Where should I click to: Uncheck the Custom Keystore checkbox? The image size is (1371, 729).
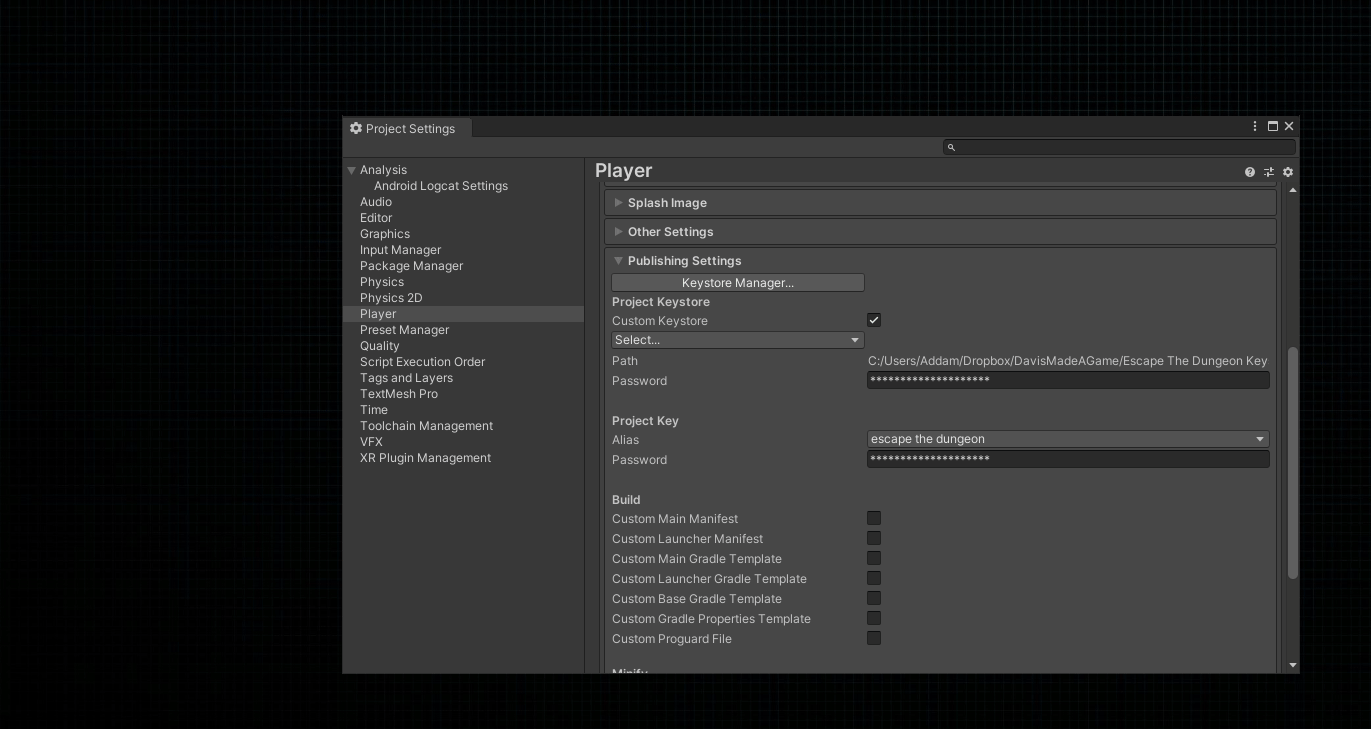[874, 320]
